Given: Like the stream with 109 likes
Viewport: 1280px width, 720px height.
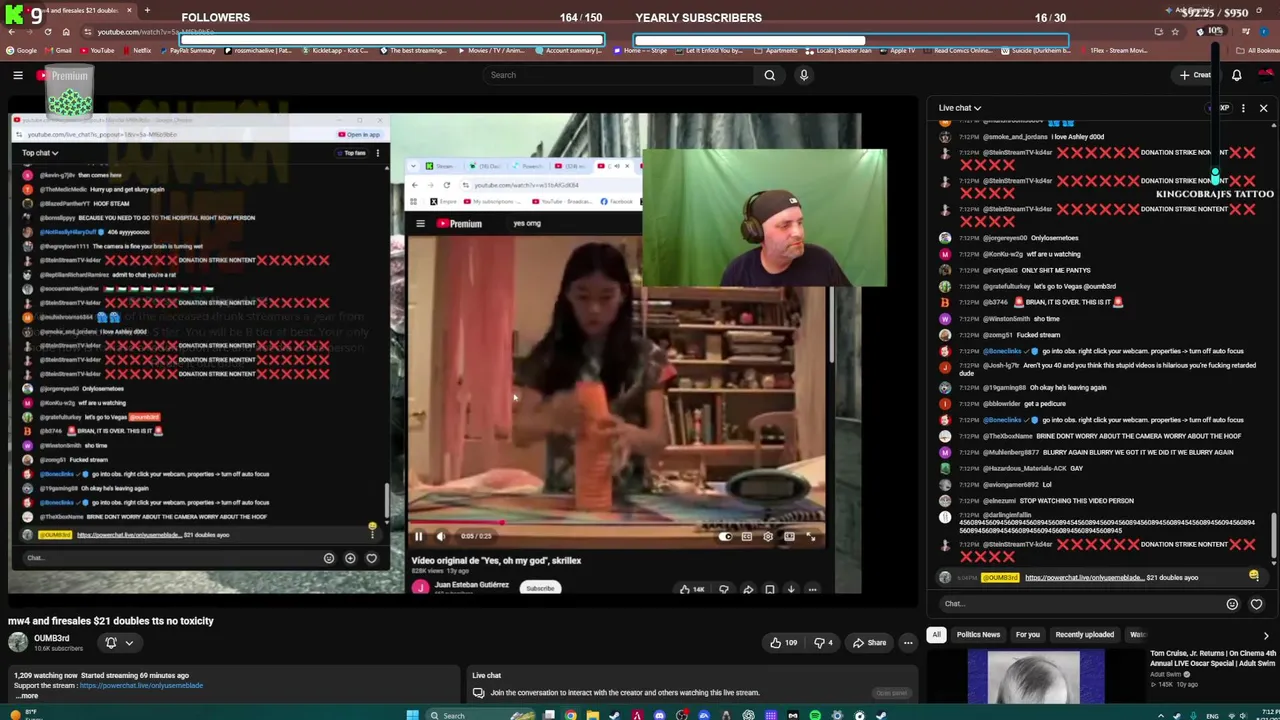Looking at the screenshot, I should tap(783, 643).
